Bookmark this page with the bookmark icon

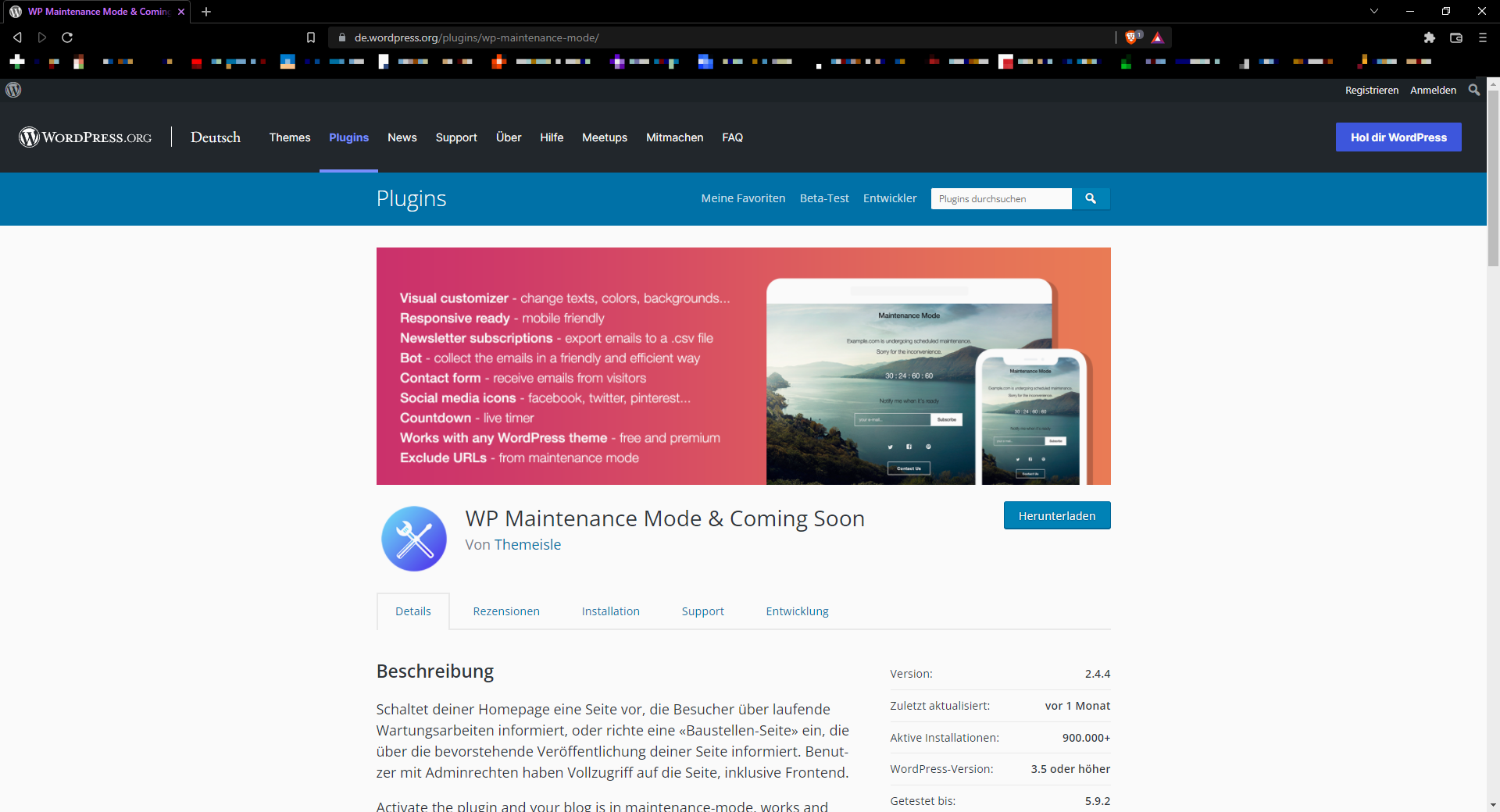311,37
